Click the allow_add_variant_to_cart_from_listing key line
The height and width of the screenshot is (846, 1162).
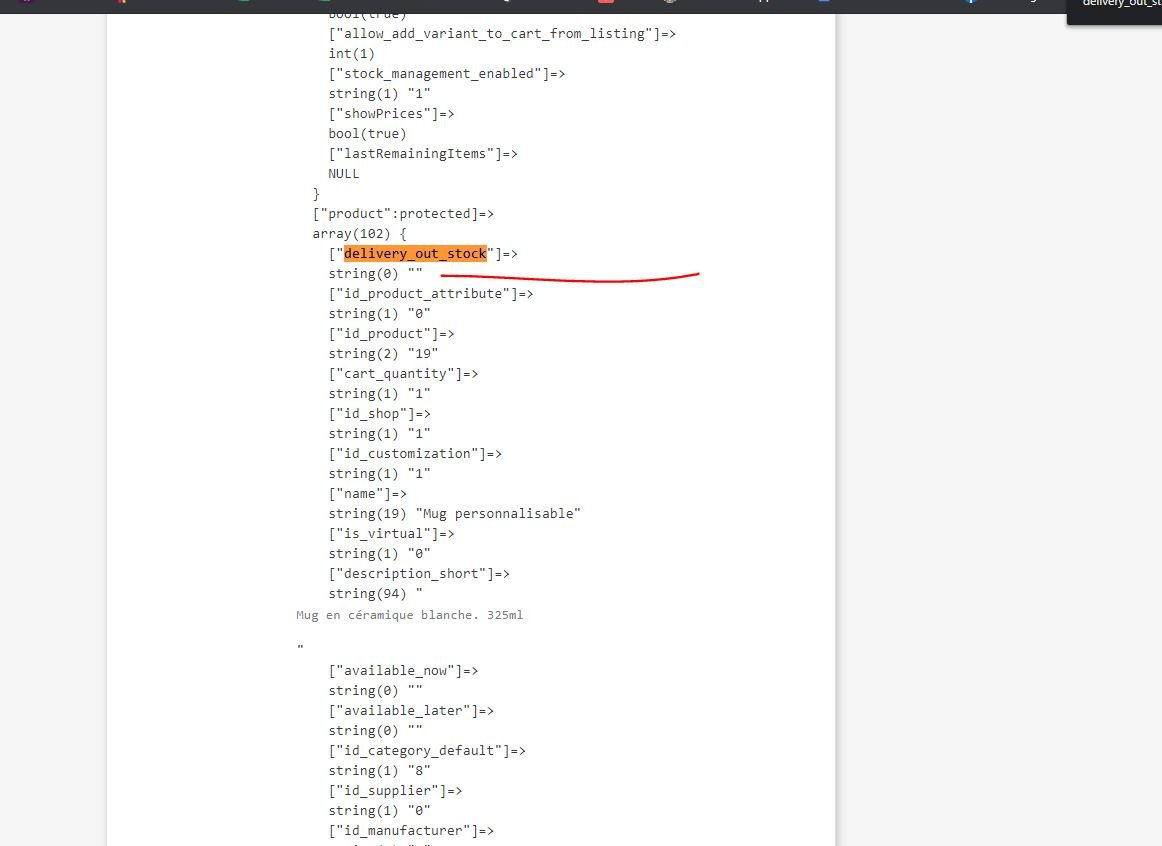(502, 33)
